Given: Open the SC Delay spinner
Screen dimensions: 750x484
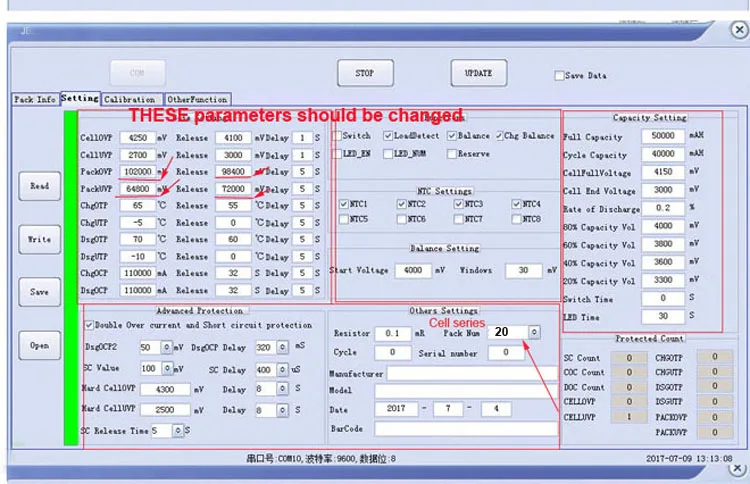Looking at the screenshot, I should coord(283,369).
